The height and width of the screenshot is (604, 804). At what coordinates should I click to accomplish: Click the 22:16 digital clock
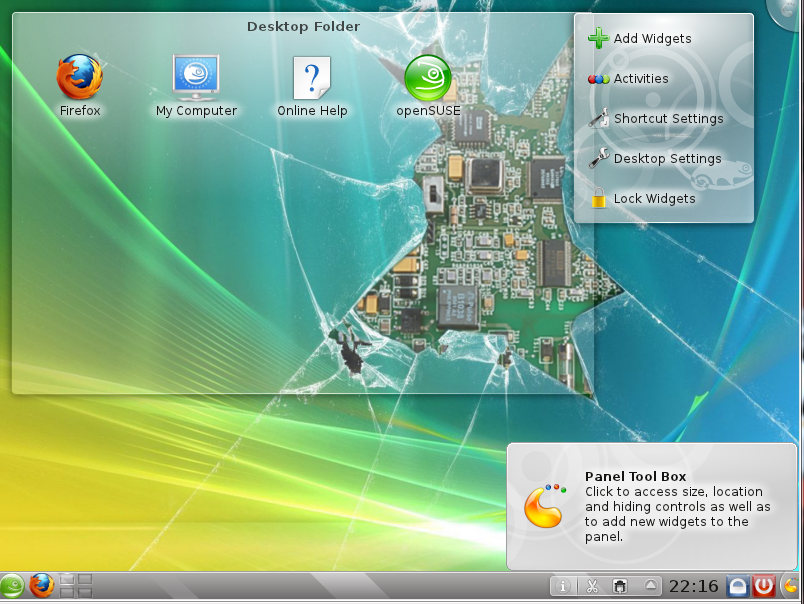tap(694, 586)
